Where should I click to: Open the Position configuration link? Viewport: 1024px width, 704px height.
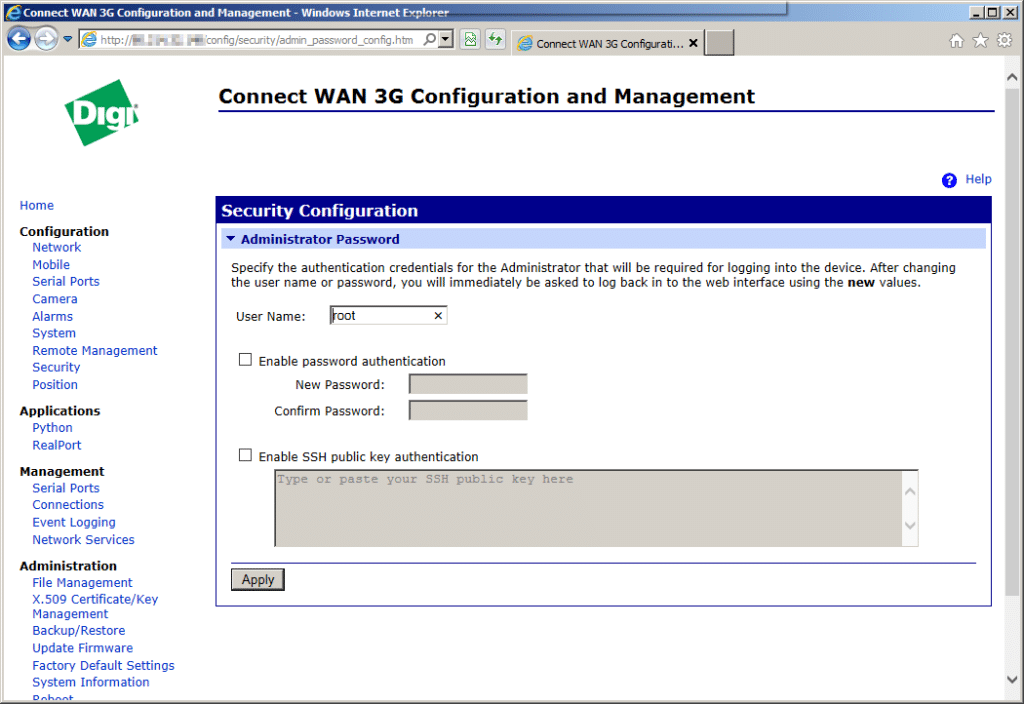[55, 385]
